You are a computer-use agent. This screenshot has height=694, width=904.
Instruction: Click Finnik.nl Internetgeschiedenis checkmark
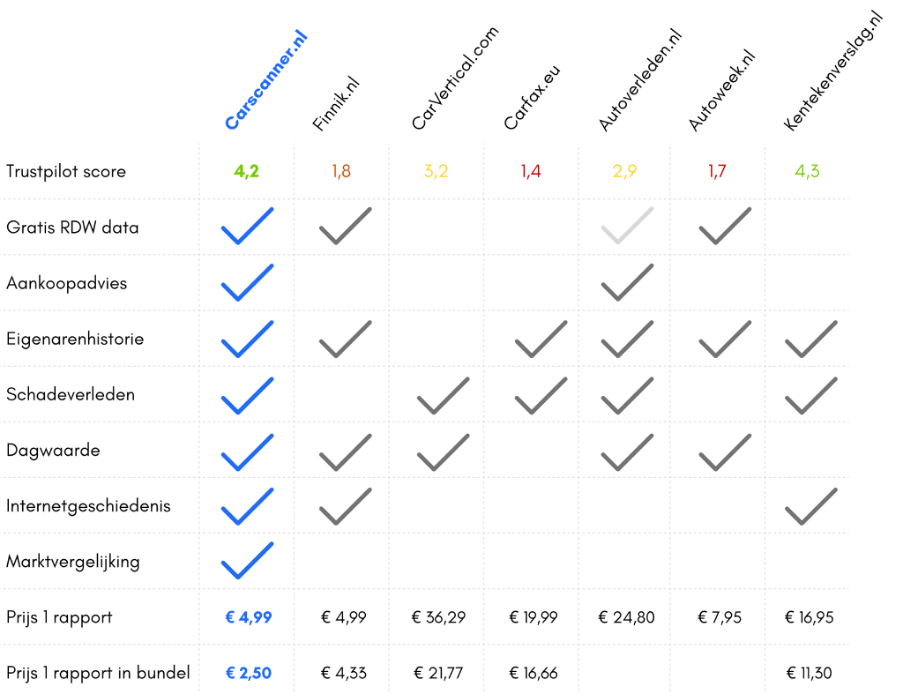pos(345,506)
